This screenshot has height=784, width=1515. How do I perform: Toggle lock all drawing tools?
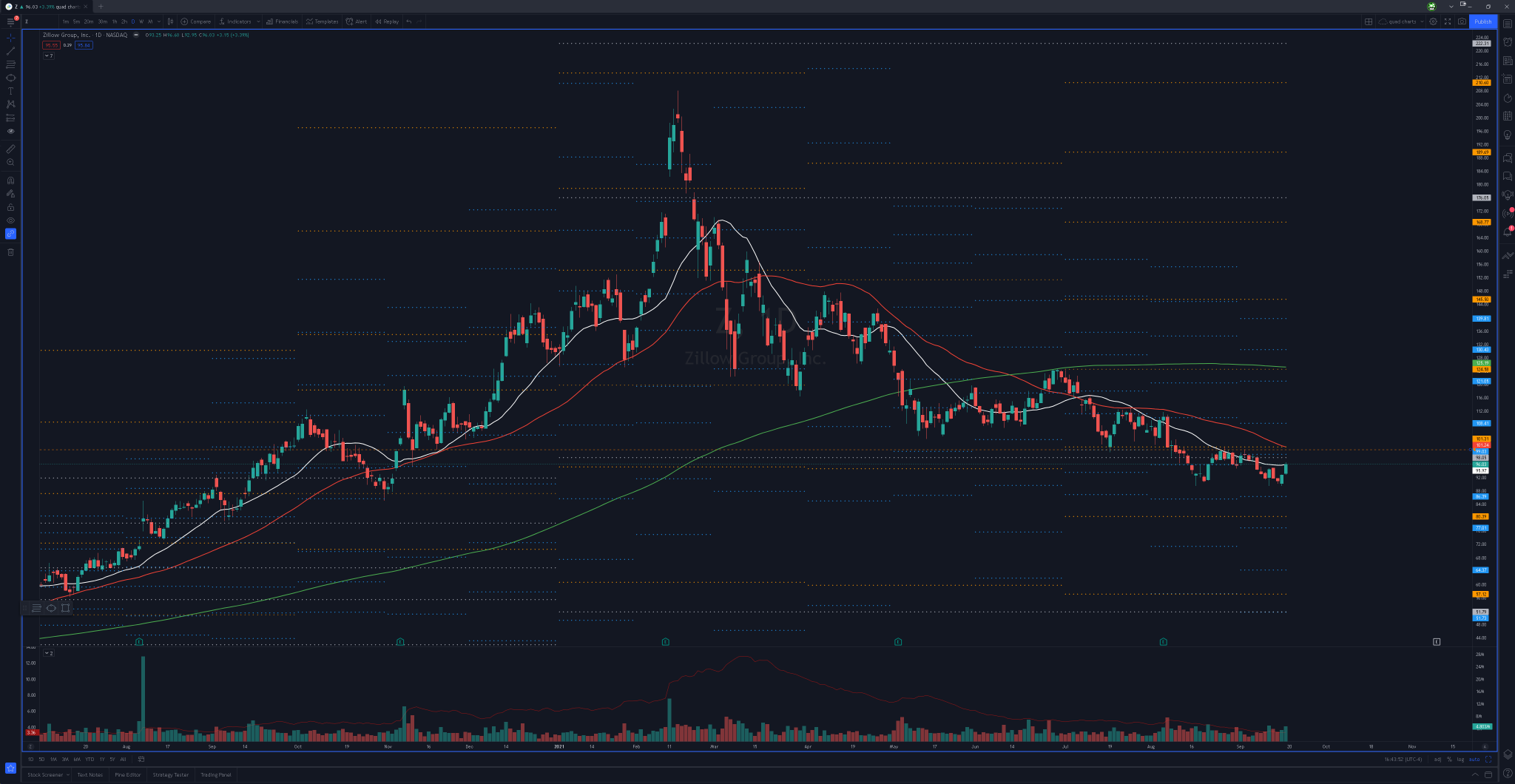[x=10, y=207]
